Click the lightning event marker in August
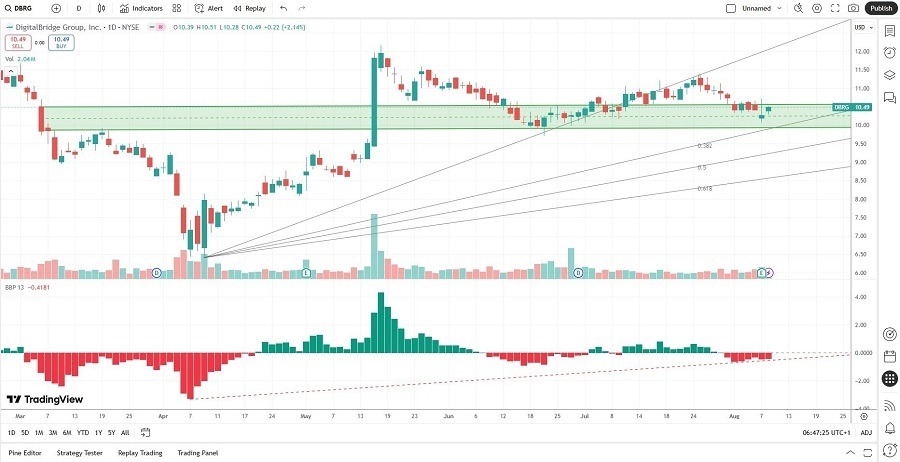Screen dimensions: 900x462 (x=770, y=273)
